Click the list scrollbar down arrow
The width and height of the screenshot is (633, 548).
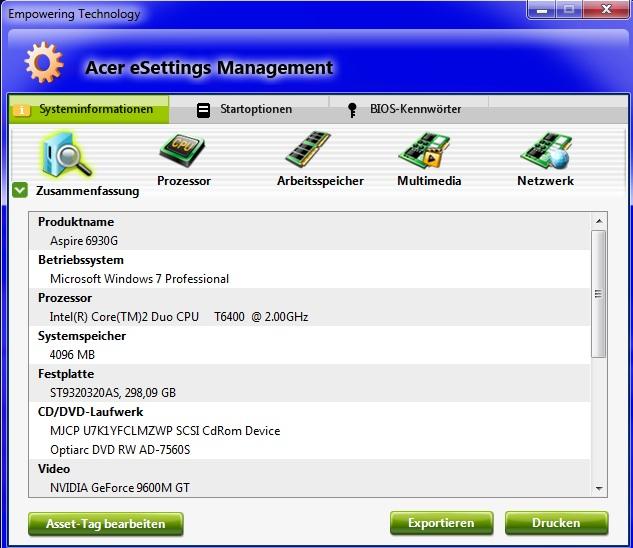pos(599,489)
